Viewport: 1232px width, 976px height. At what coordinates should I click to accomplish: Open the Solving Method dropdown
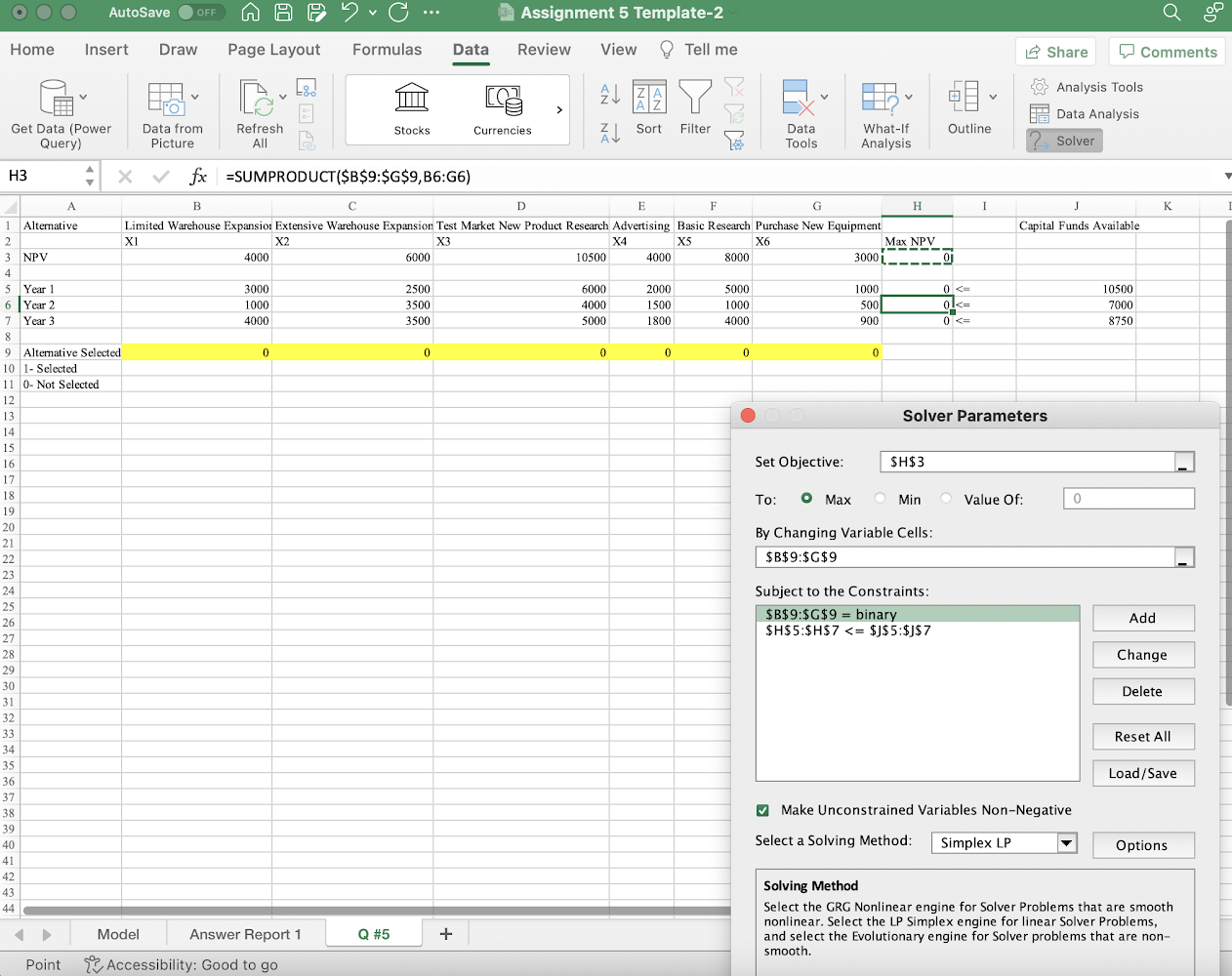point(1067,841)
